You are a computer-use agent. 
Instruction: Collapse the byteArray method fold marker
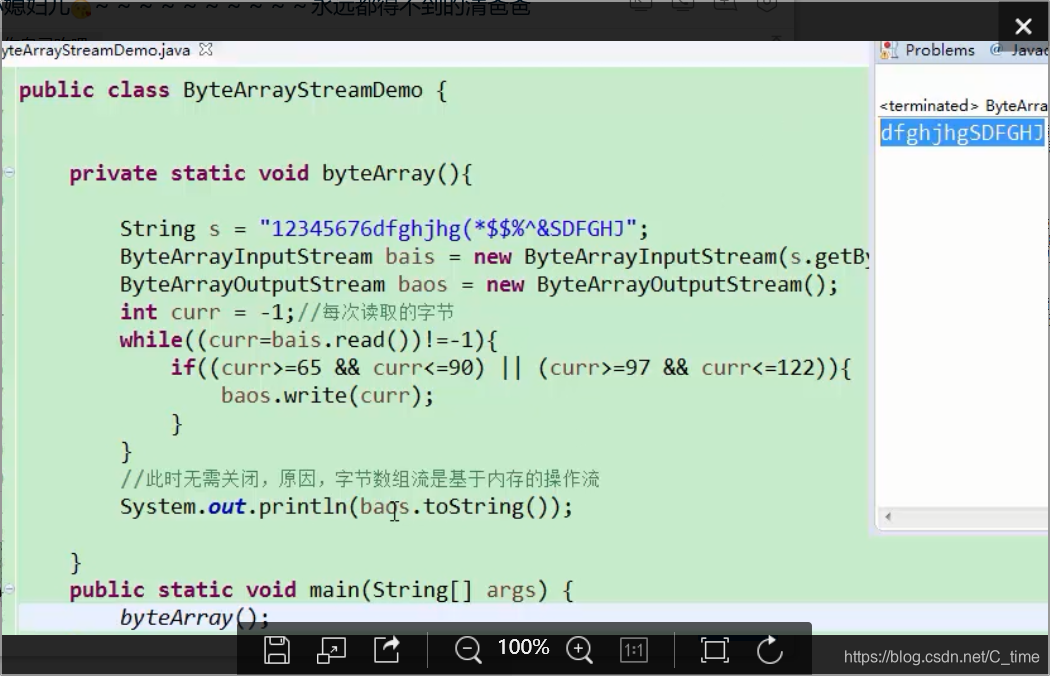pos(9,172)
